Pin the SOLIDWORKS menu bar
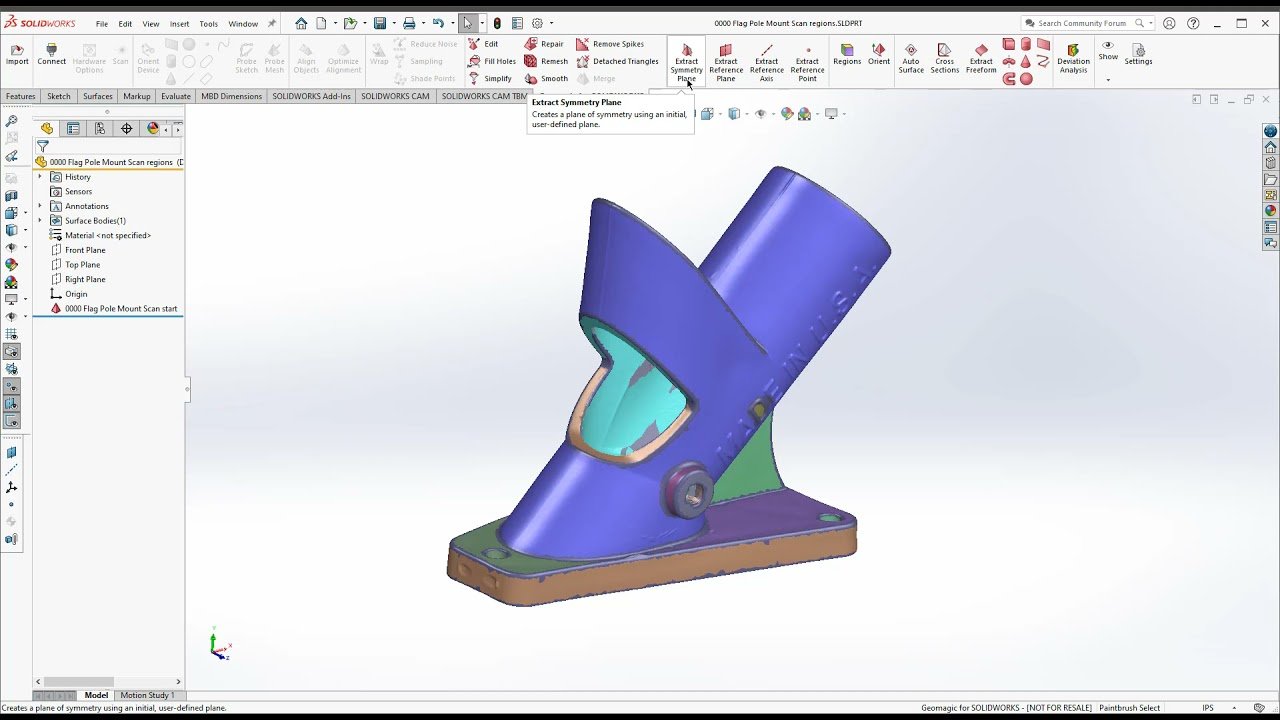This screenshot has height=720, width=1280. pyautogui.click(x=272, y=23)
